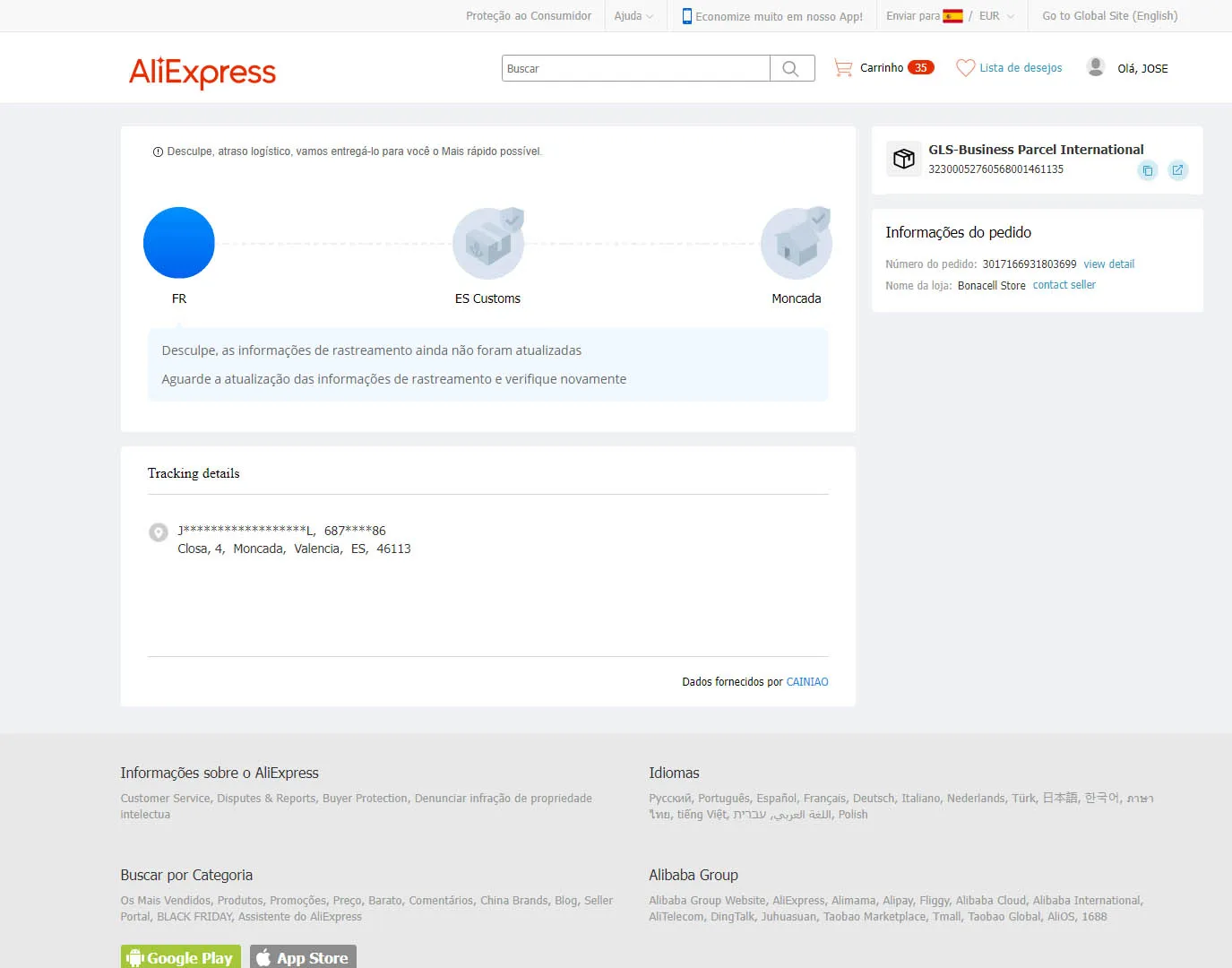Click the FR origin stage circle
Viewport: 1232px width, 968px height.
(x=179, y=243)
